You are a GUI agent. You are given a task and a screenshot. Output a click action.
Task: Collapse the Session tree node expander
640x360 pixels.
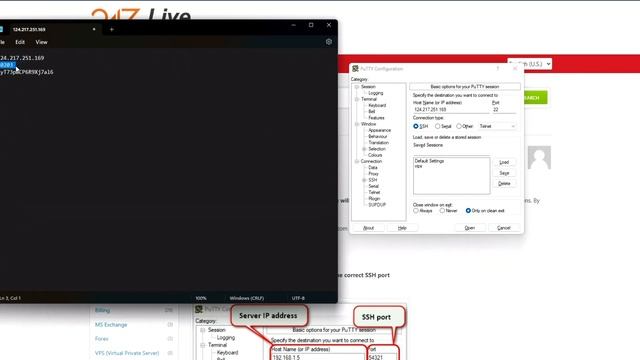point(357,87)
